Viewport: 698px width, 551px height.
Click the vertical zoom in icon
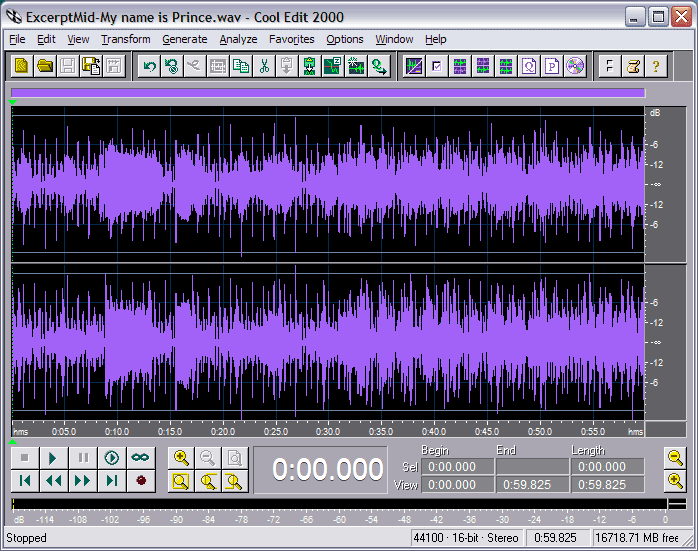(x=675, y=481)
